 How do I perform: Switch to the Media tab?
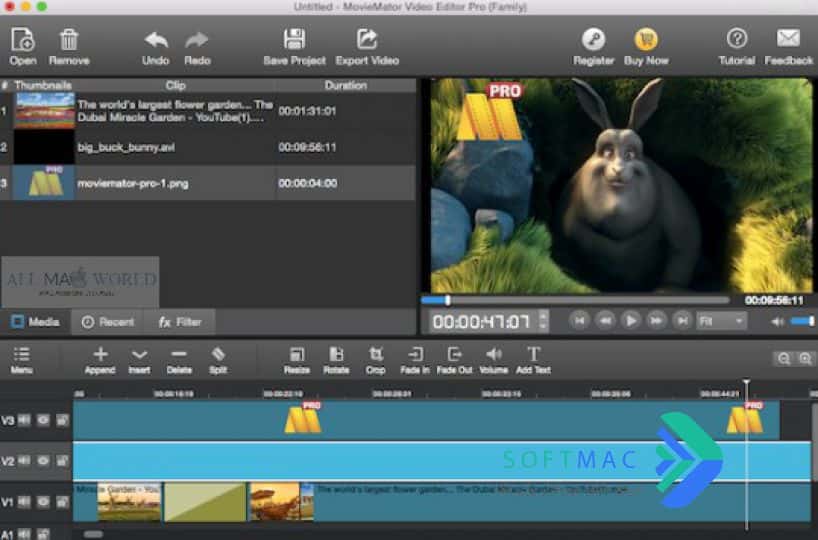tap(35, 322)
